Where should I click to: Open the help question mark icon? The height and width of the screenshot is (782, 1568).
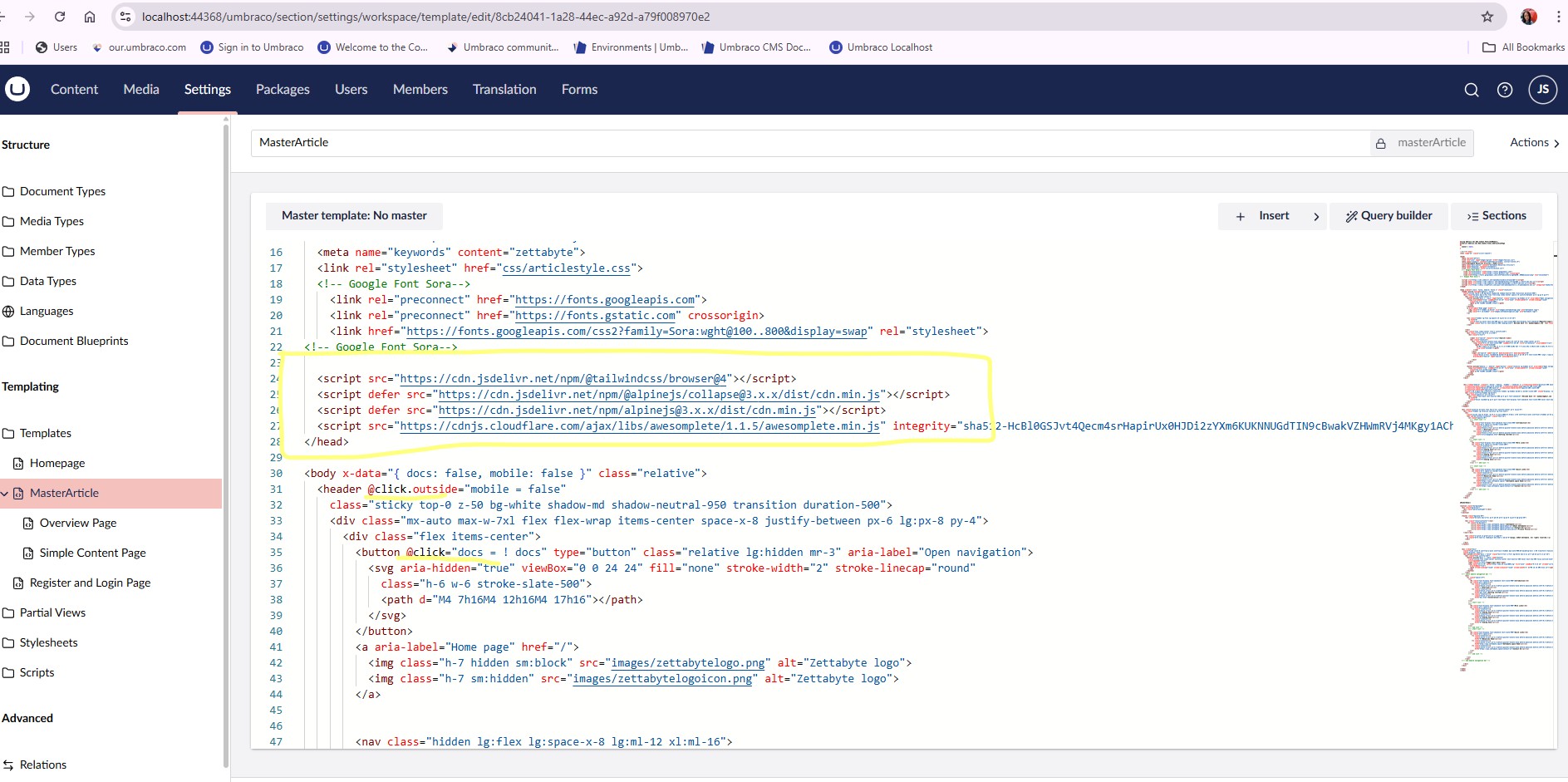[x=1505, y=90]
